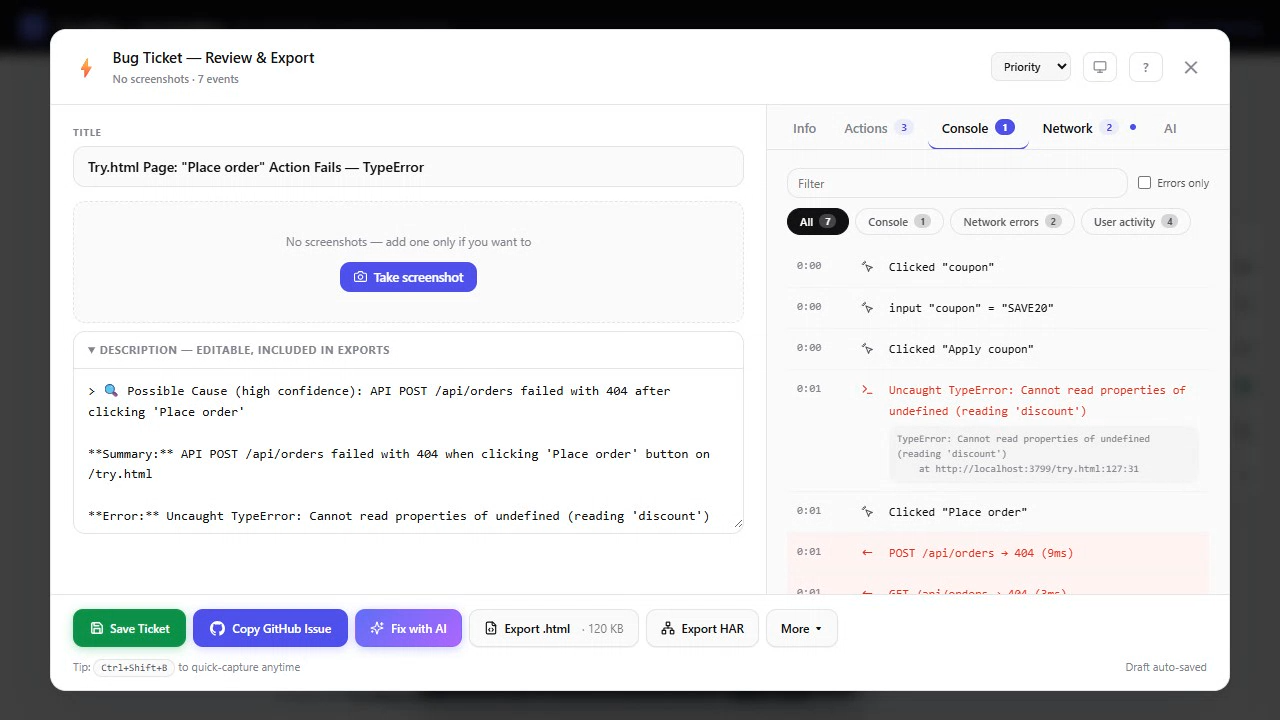Click the console prompt icon beside TypeError
1280x720 pixels.
tap(867, 390)
